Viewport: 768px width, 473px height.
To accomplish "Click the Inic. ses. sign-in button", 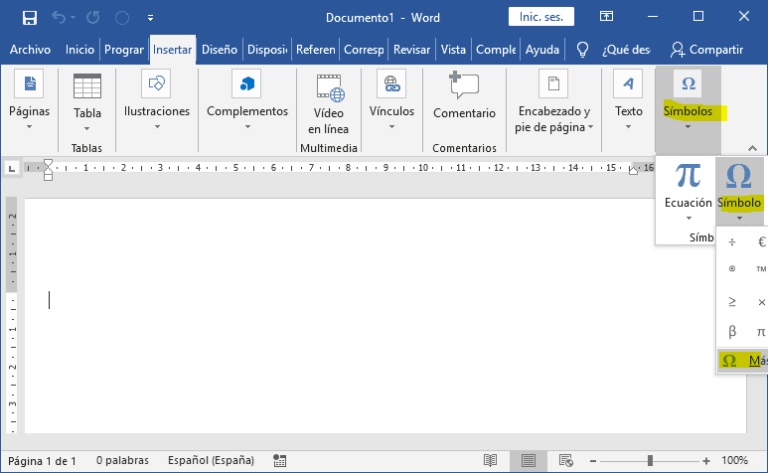I will 541,17.
